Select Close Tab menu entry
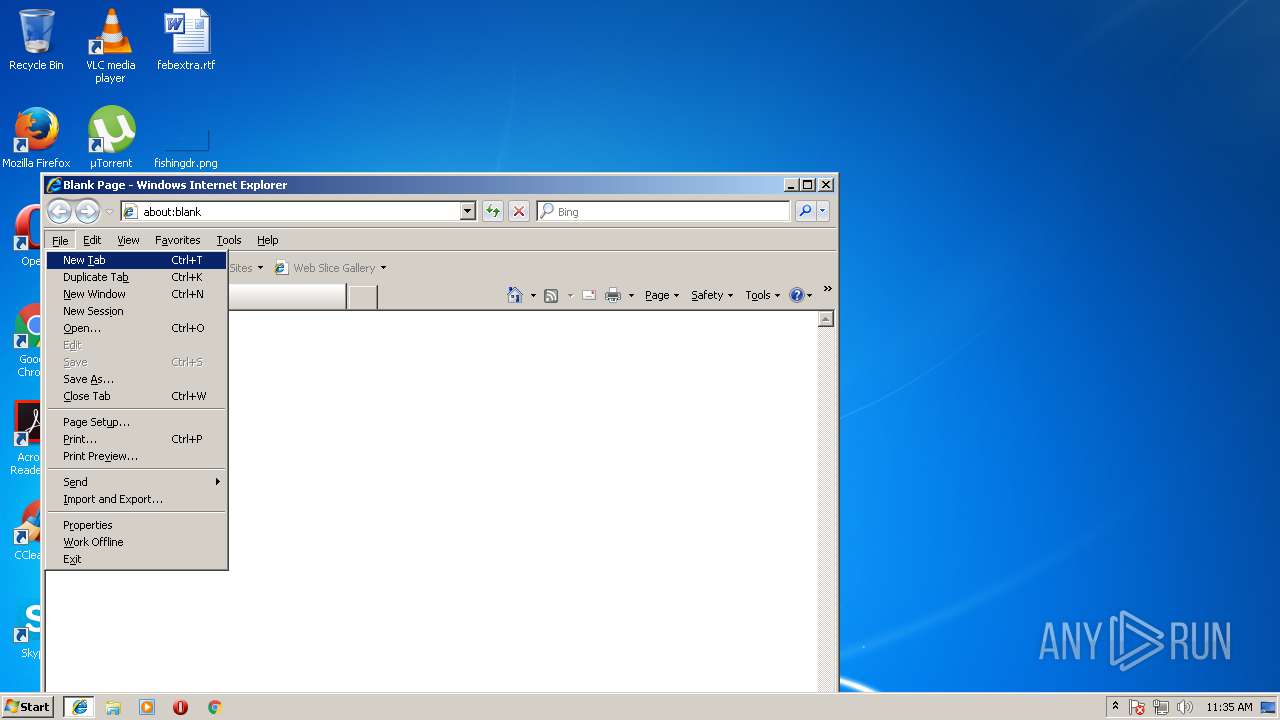 136,396
